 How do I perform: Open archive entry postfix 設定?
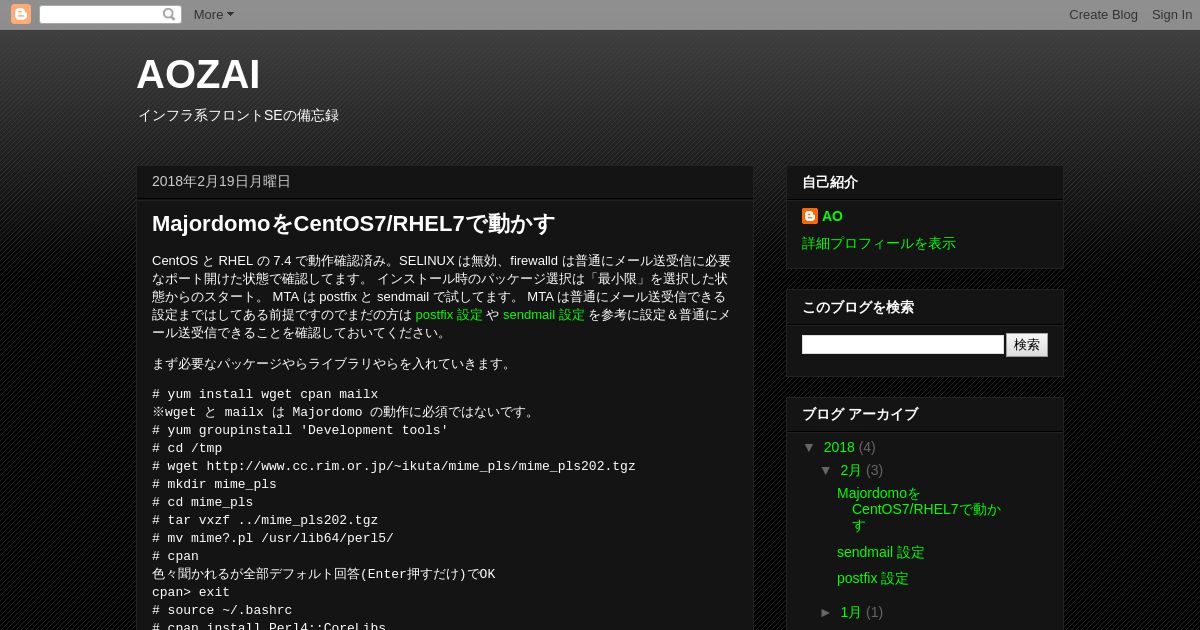coord(873,578)
